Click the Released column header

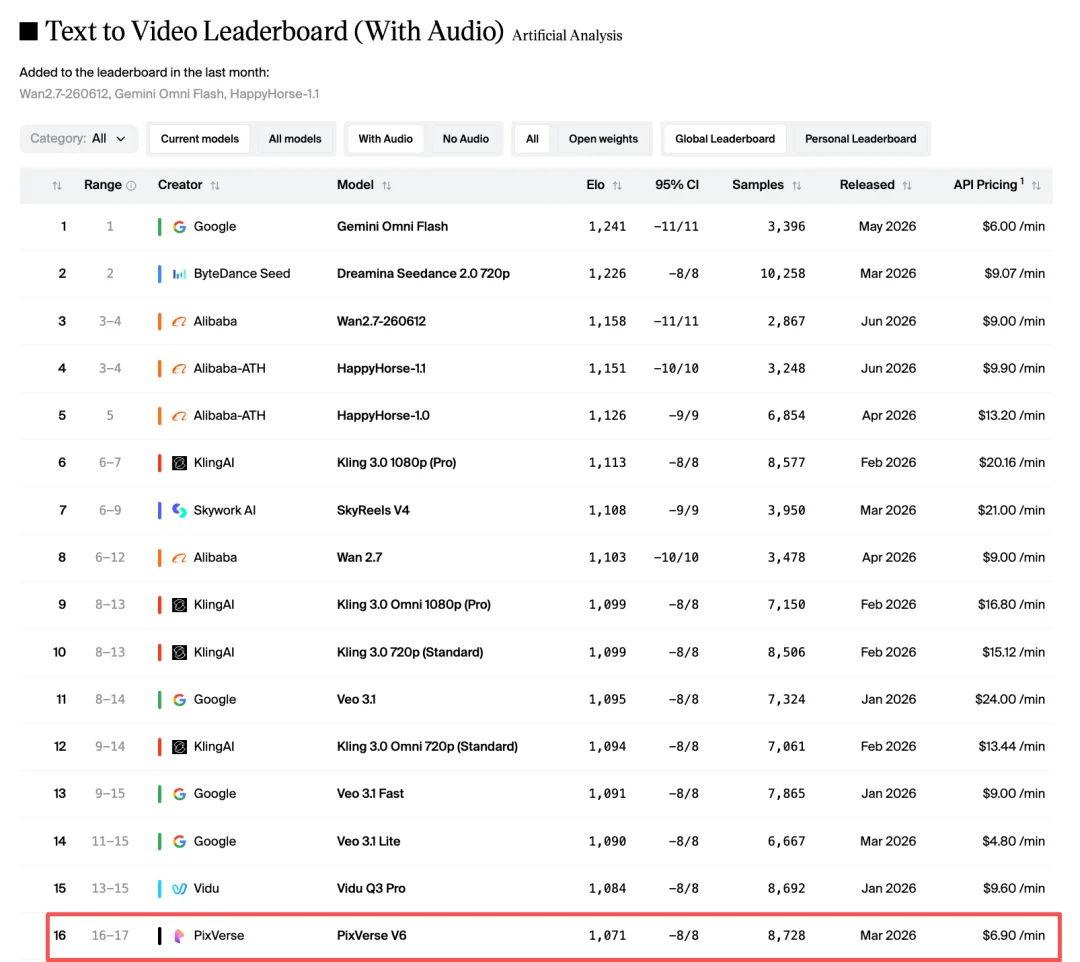point(866,185)
